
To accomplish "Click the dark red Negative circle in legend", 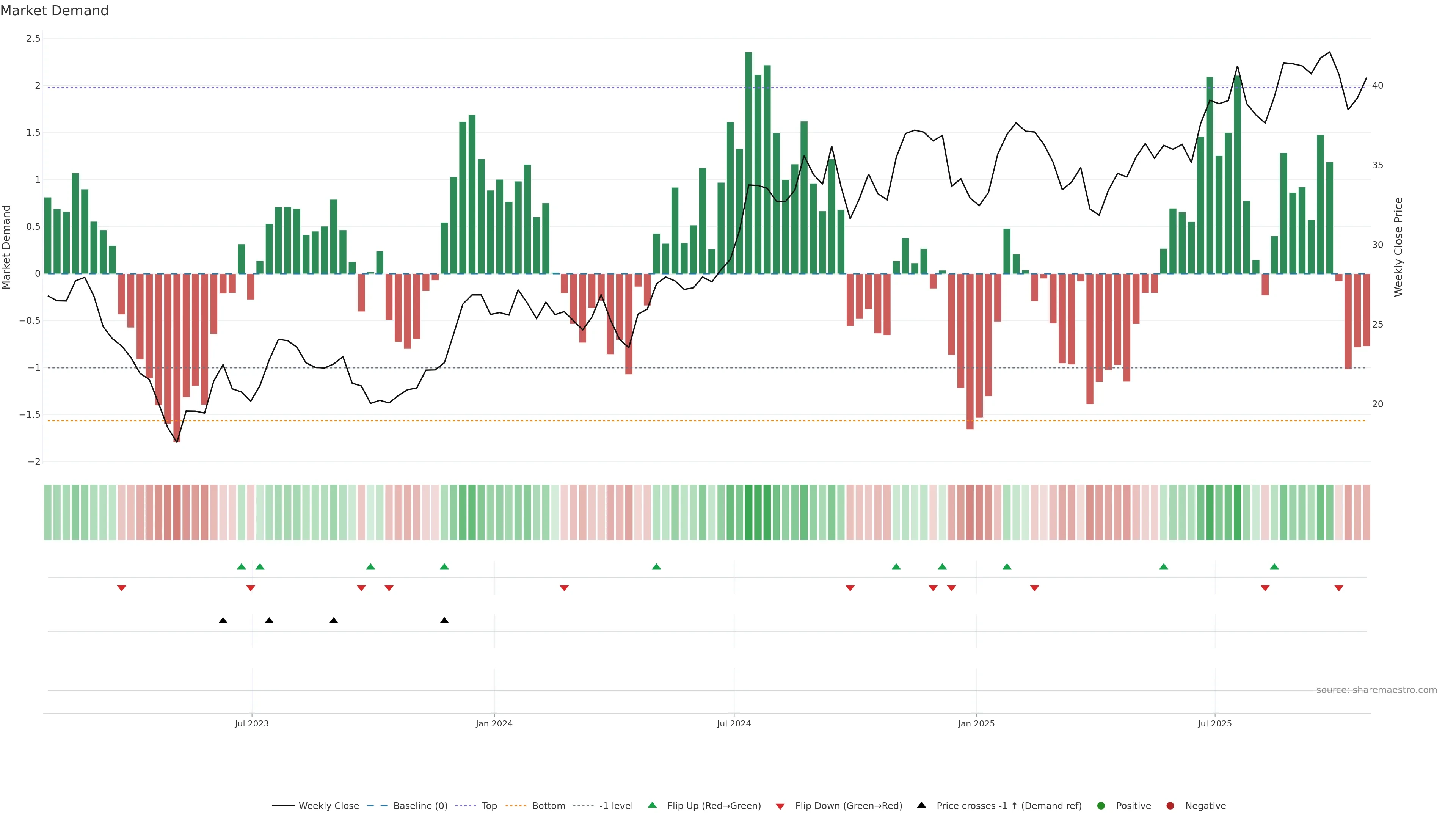I will click(1170, 806).
